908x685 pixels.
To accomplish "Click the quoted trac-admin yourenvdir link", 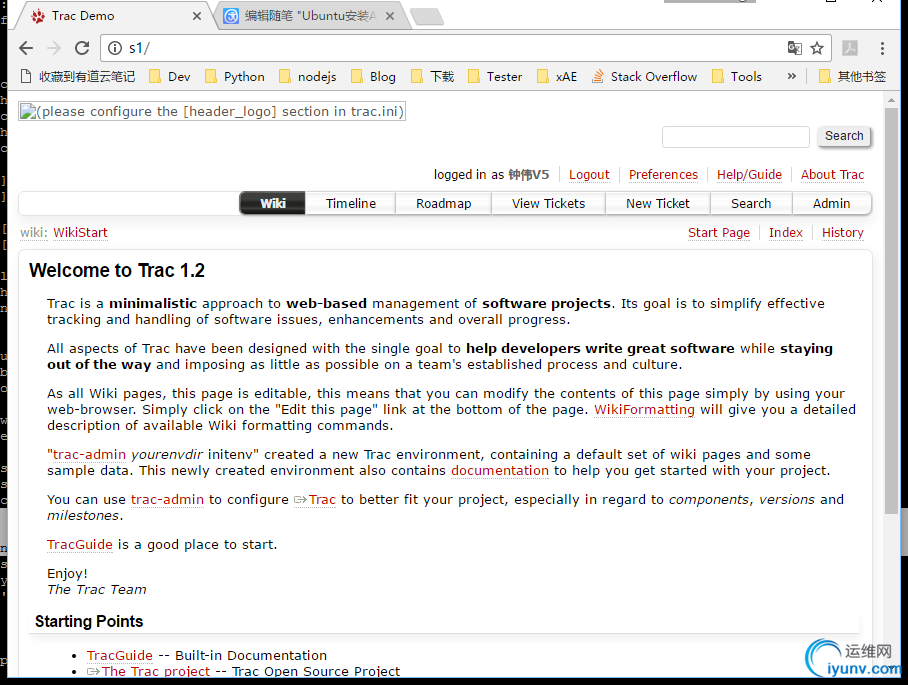I will tap(90, 455).
